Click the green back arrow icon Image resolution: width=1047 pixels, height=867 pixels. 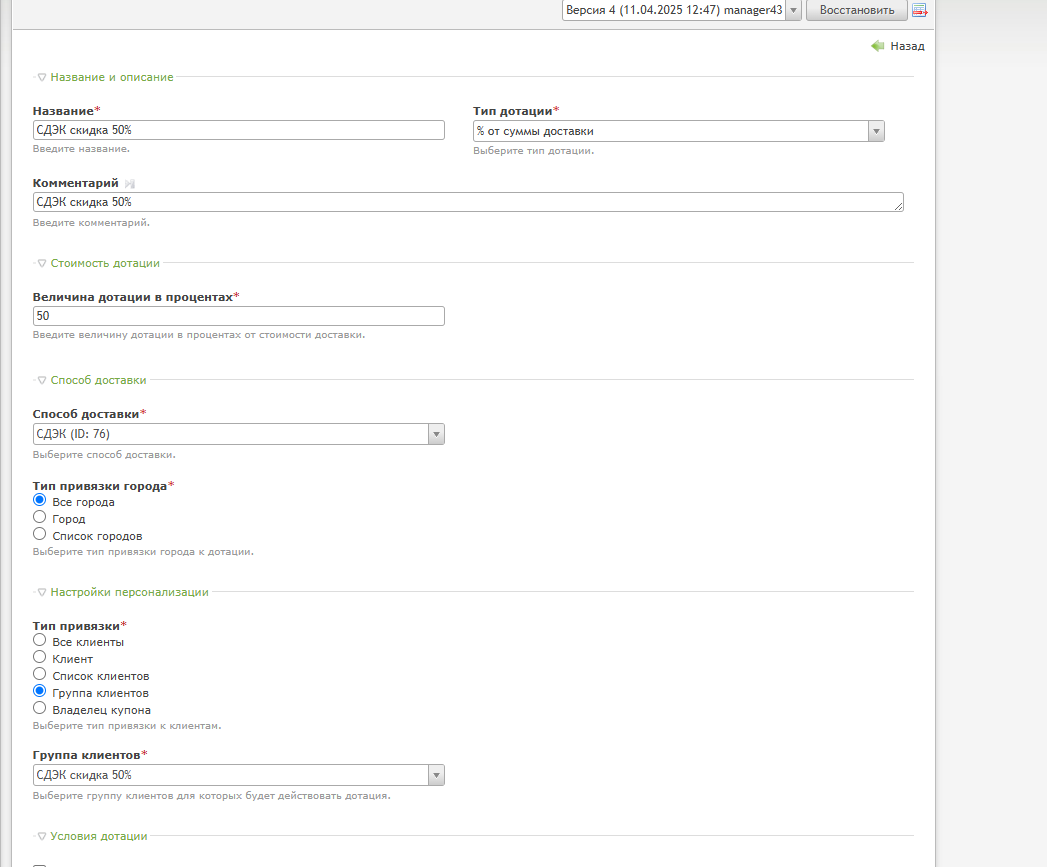877,45
